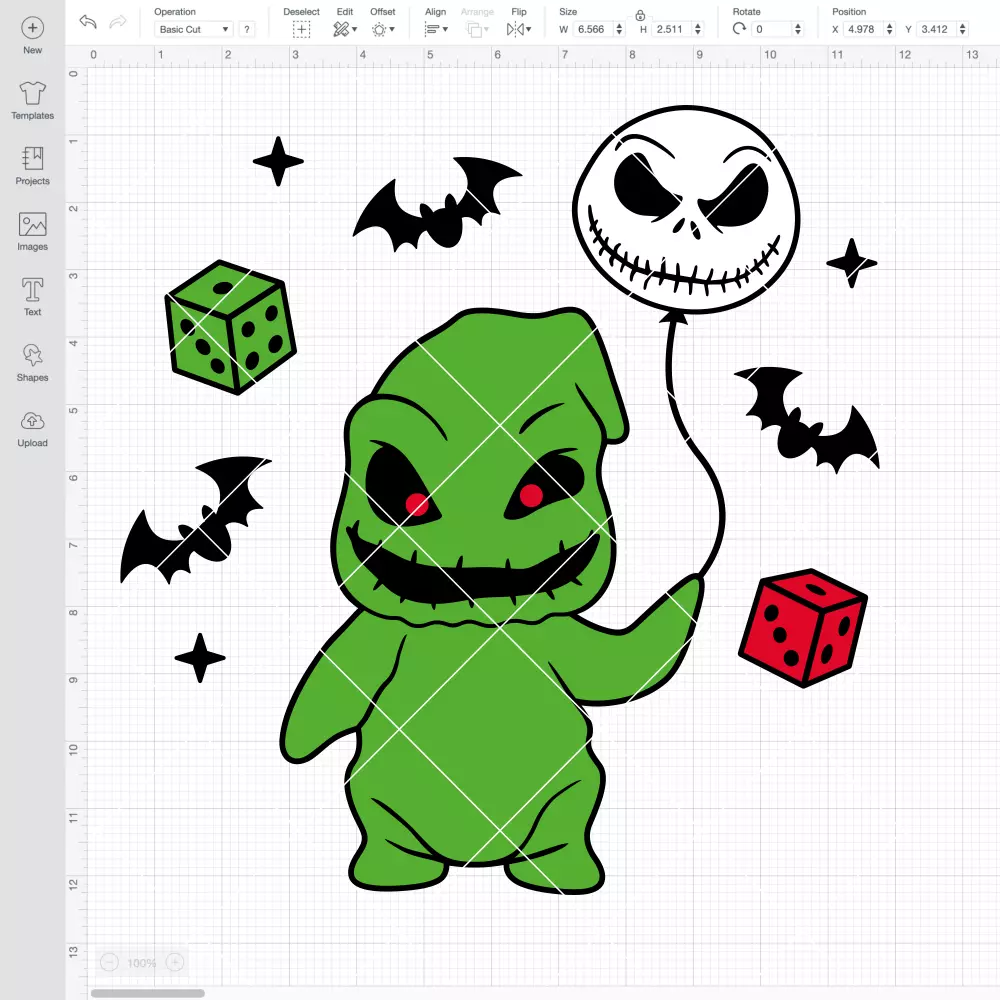Select the Text tool
Screen dimensions: 1000x1000
click(33, 290)
